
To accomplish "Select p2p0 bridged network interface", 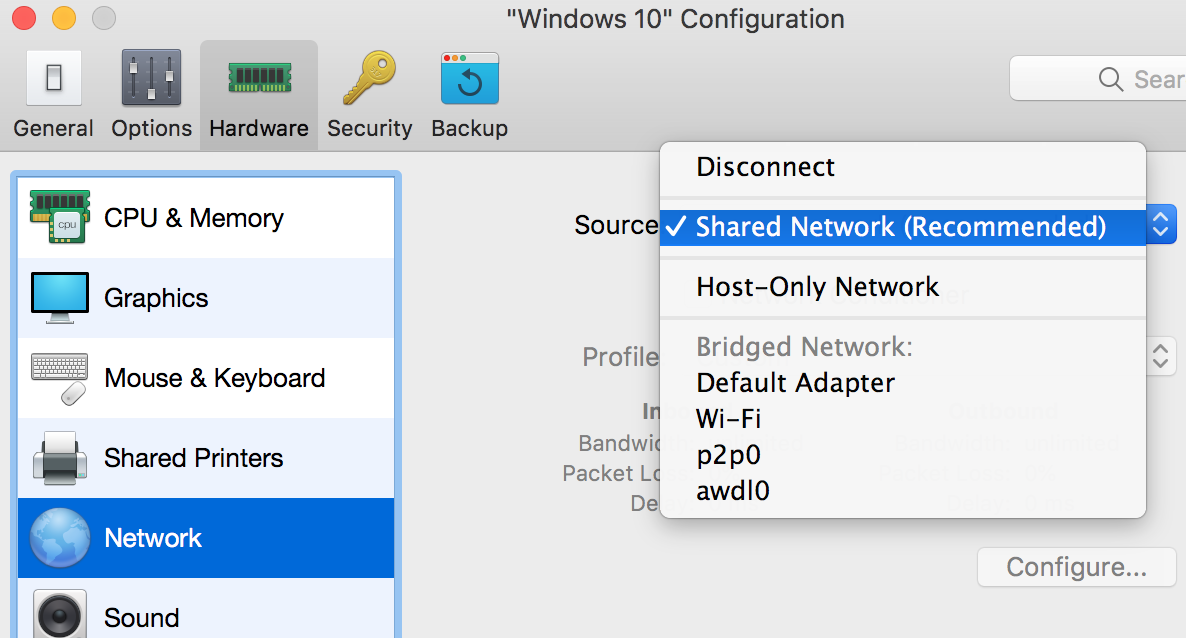I will pos(728,455).
